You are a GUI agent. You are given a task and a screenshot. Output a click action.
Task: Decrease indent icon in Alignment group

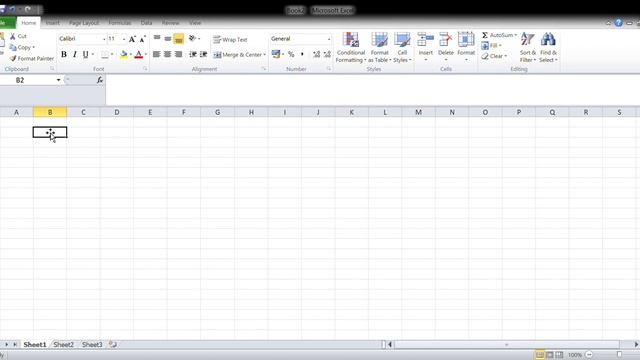(193, 54)
